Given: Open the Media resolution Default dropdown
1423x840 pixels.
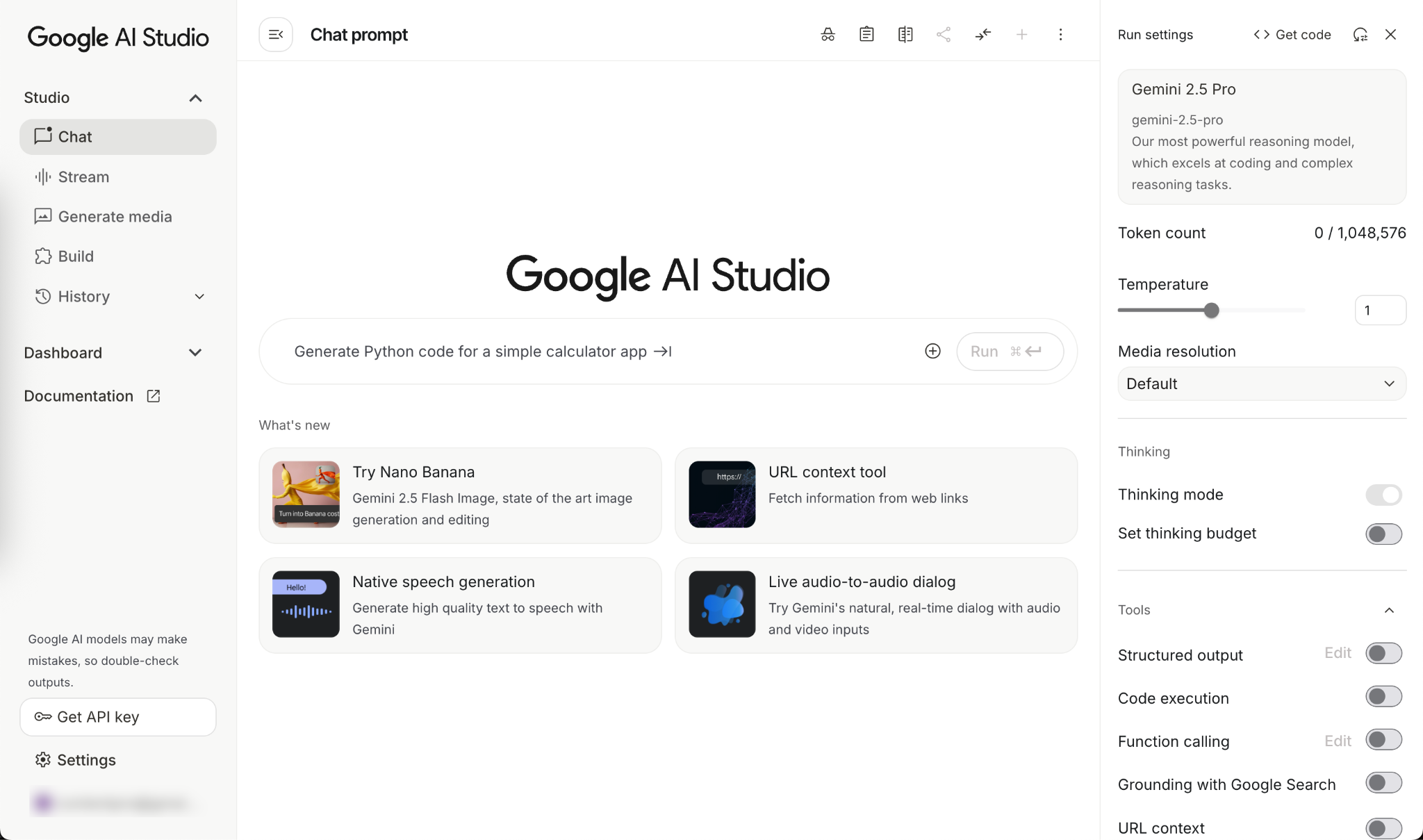Looking at the screenshot, I should click(1262, 384).
